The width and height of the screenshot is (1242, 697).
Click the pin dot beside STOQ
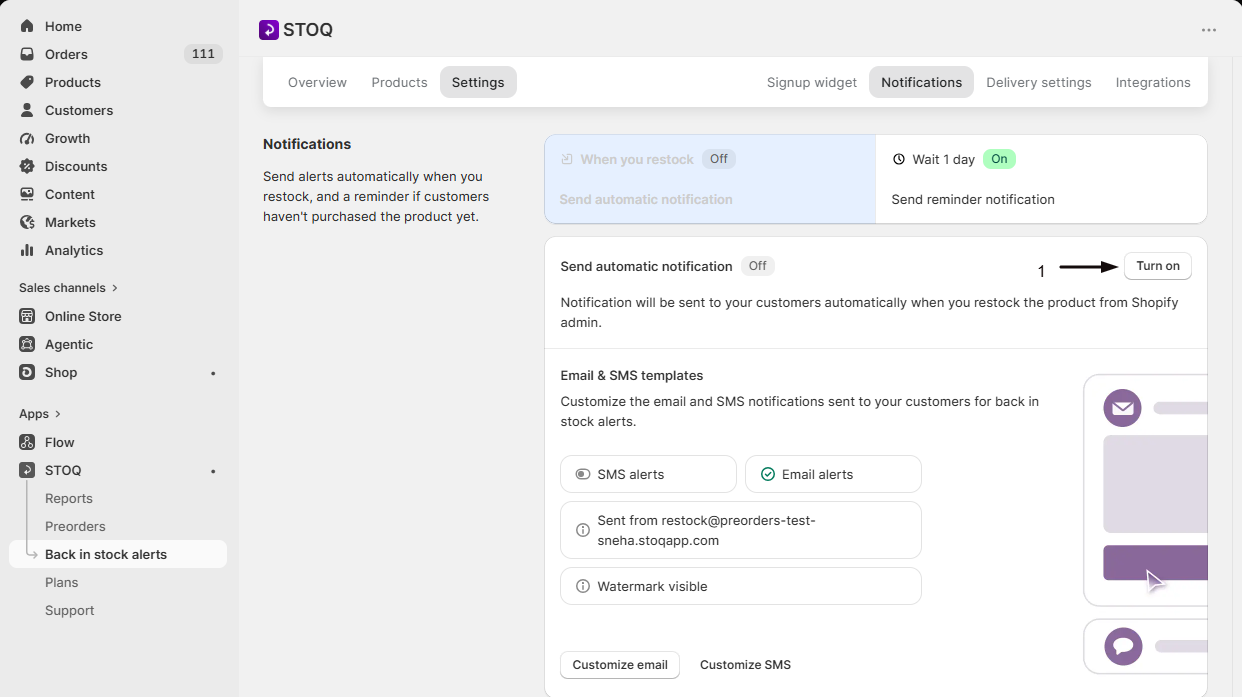click(213, 471)
